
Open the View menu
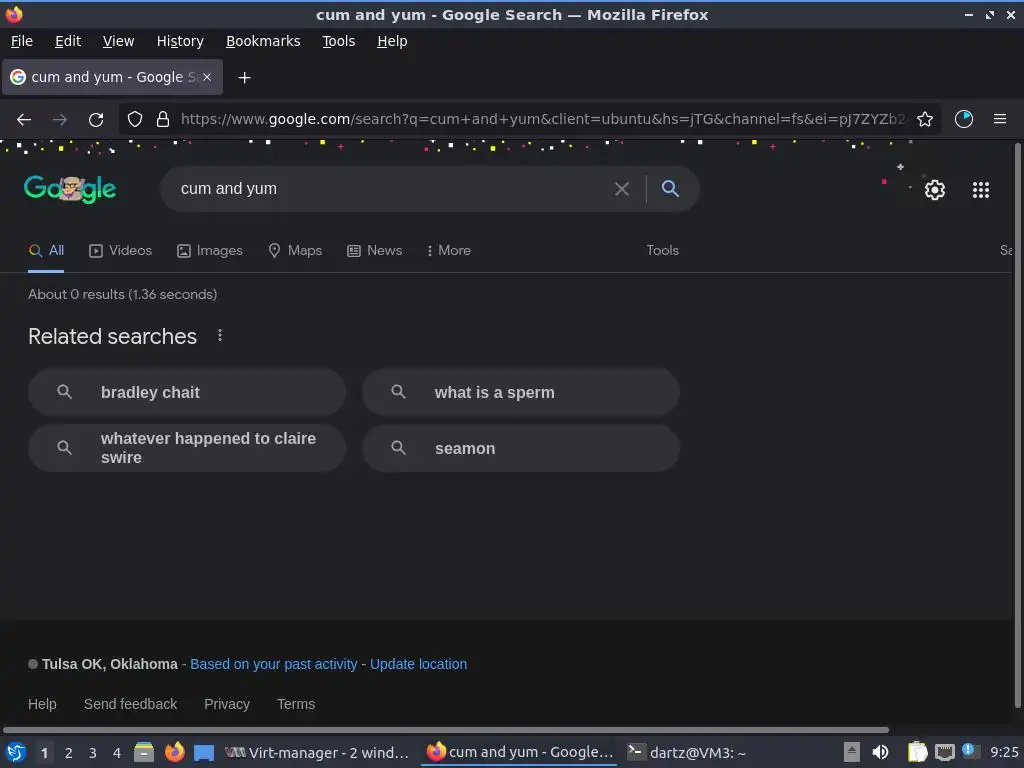coord(118,41)
